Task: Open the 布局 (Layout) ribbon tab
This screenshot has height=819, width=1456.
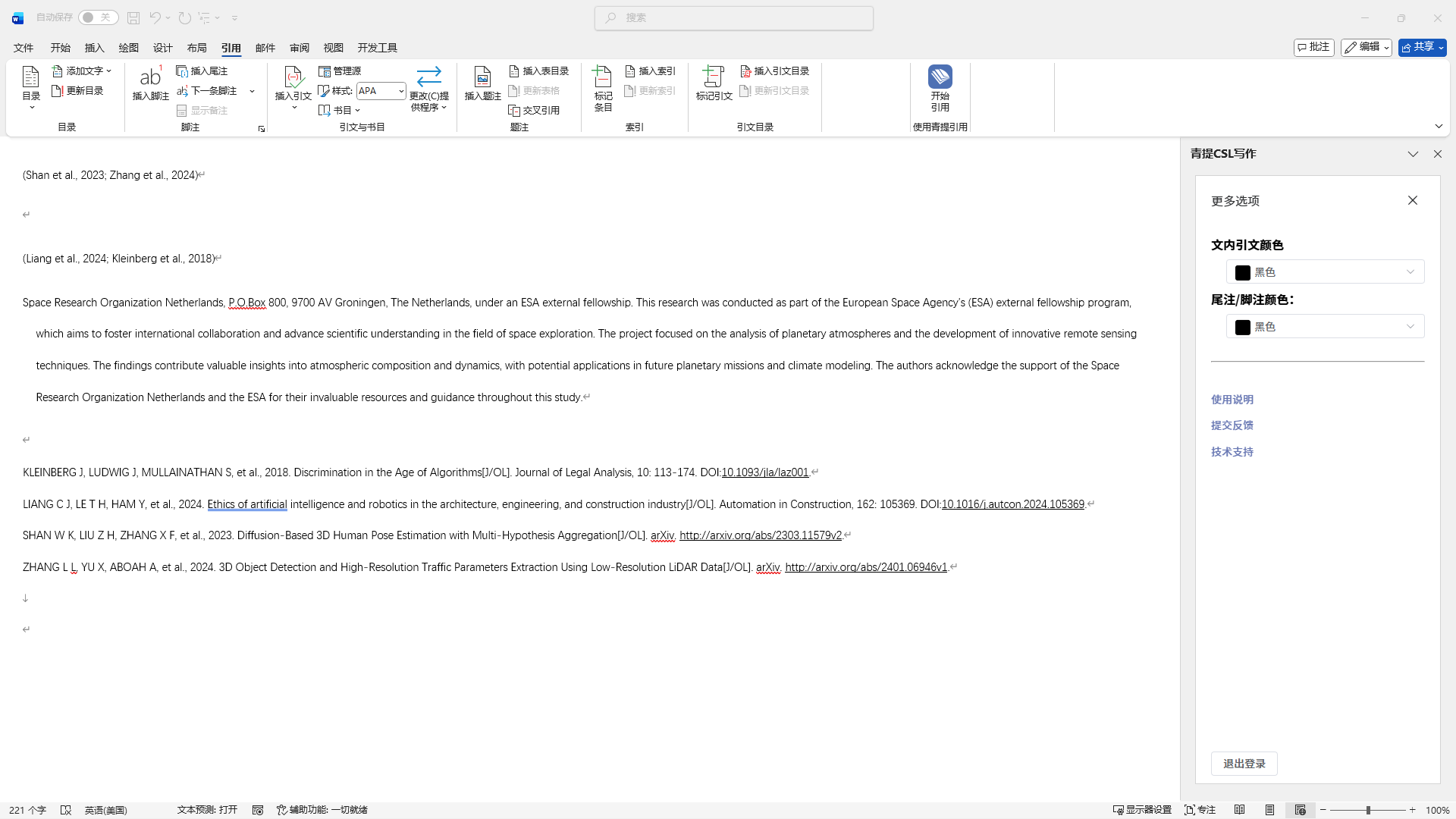Action: click(196, 48)
